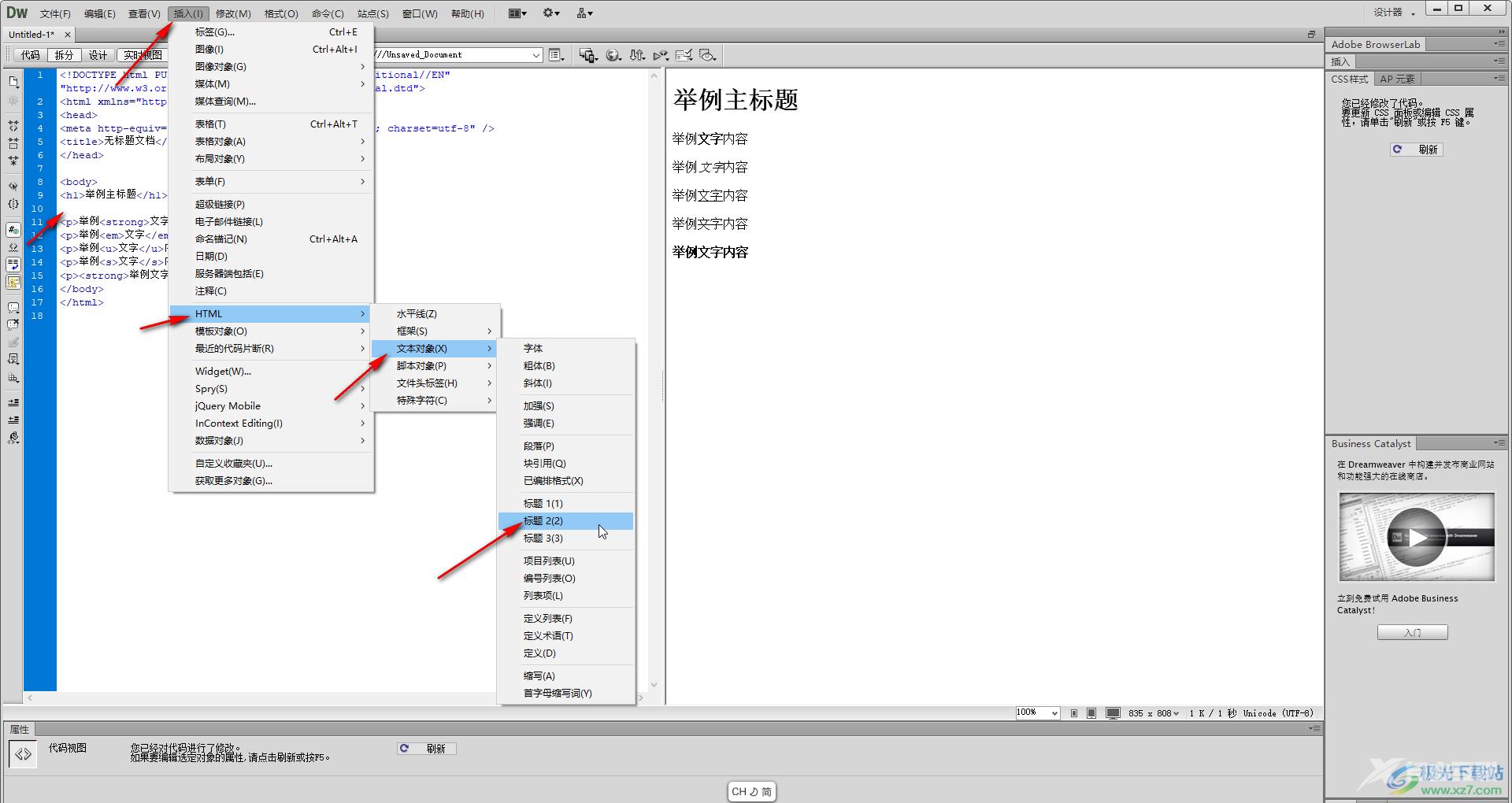Click the refresh icon in CSS Styles panel
The width and height of the screenshot is (1512, 803).
tap(1398, 150)
